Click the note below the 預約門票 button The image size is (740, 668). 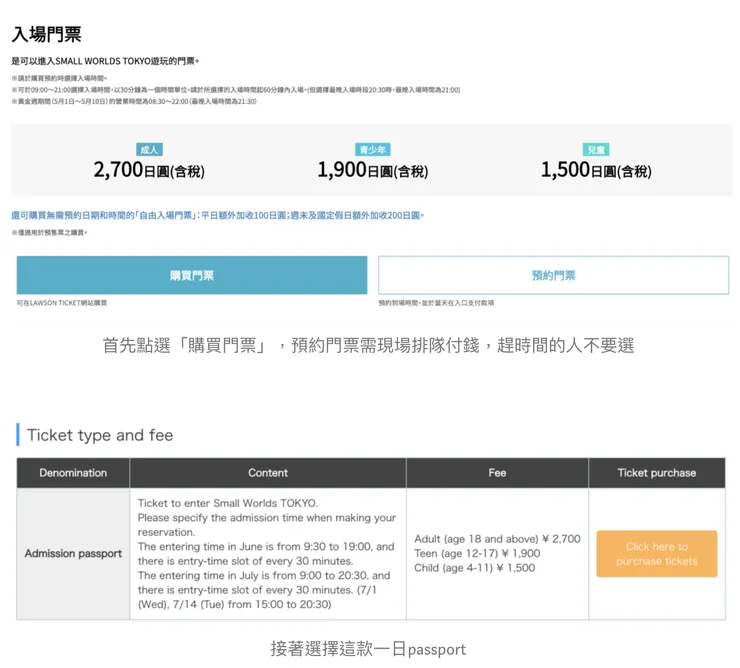click(436, 303)
